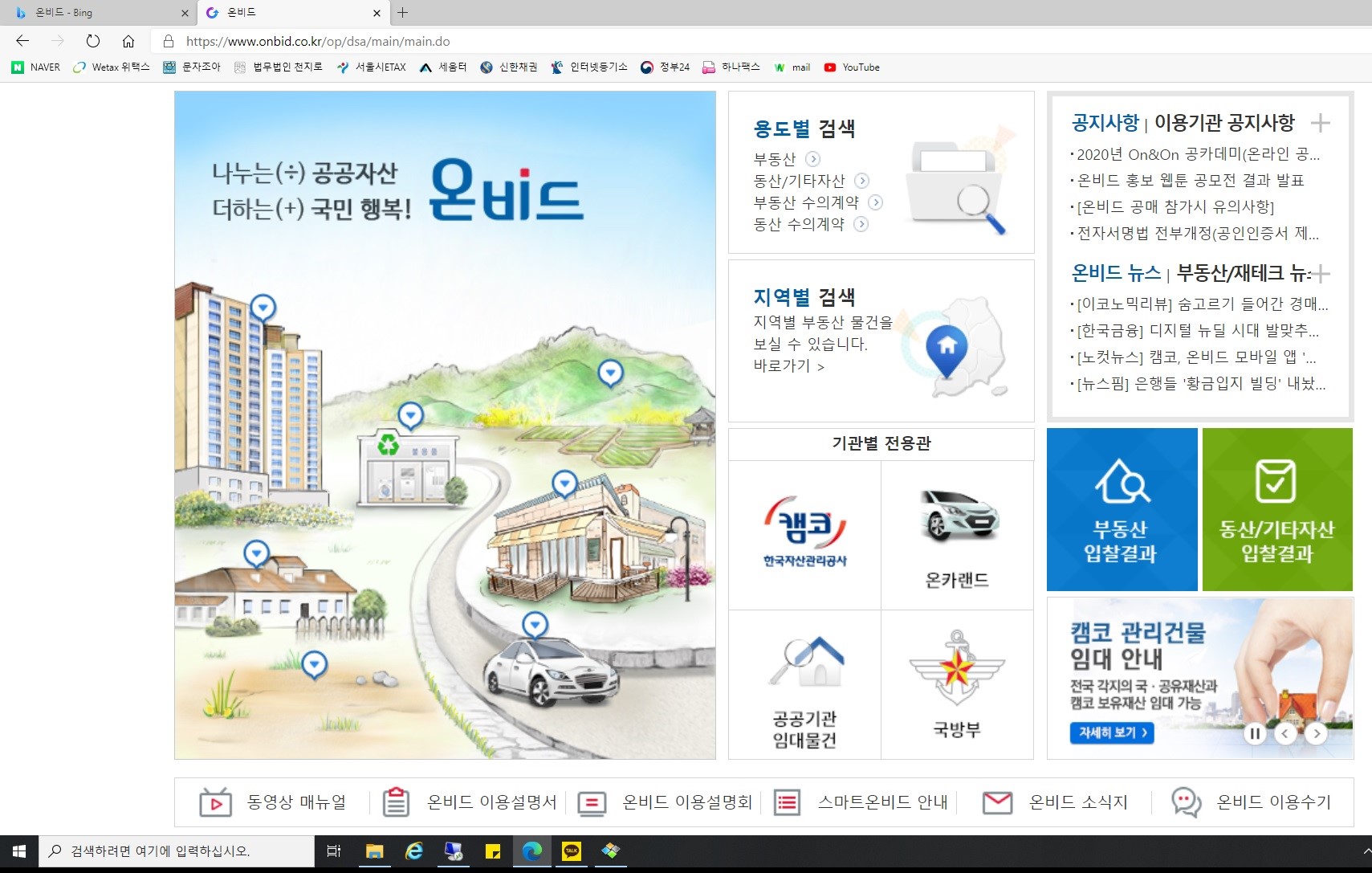
Task: Open the 2020년 On&On 공카데미 notice
Action: click(x=1199, y=154)
